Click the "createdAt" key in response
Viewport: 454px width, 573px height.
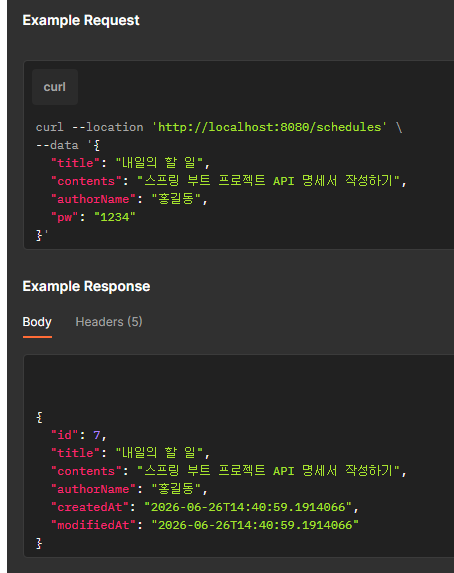point(90,507)
